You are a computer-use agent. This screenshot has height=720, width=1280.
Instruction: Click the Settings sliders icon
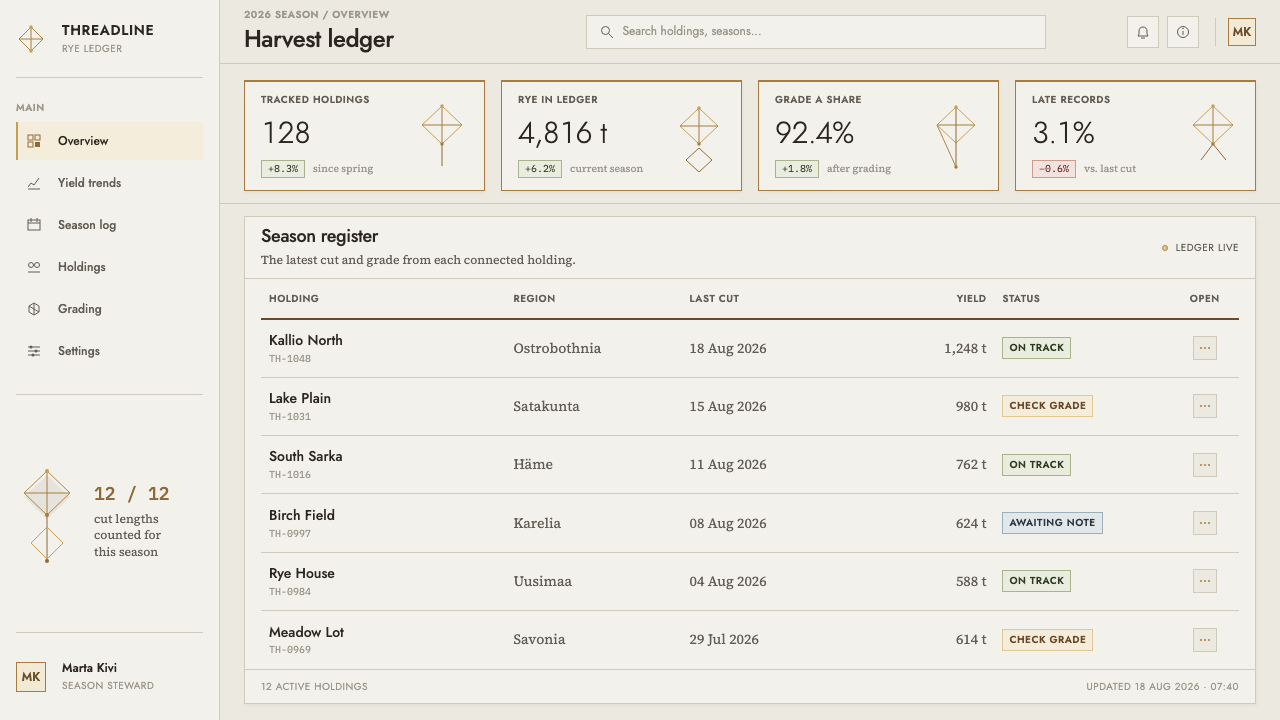[34, 351]
